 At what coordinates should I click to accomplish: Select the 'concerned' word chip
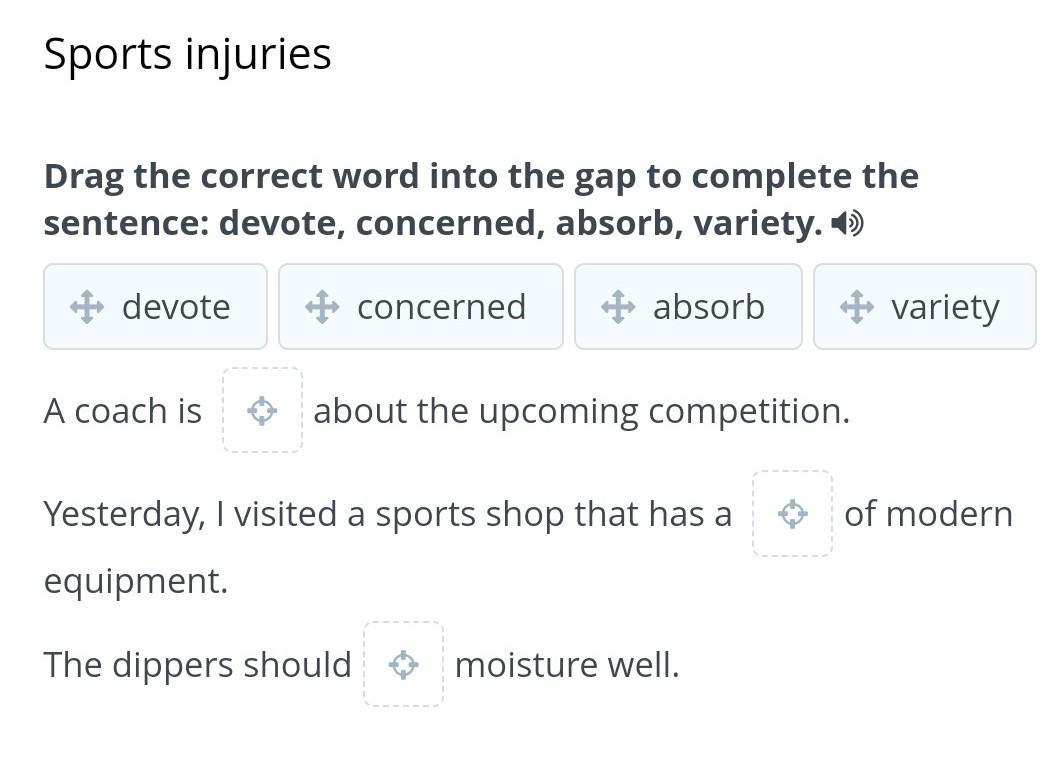pos(421,307)
